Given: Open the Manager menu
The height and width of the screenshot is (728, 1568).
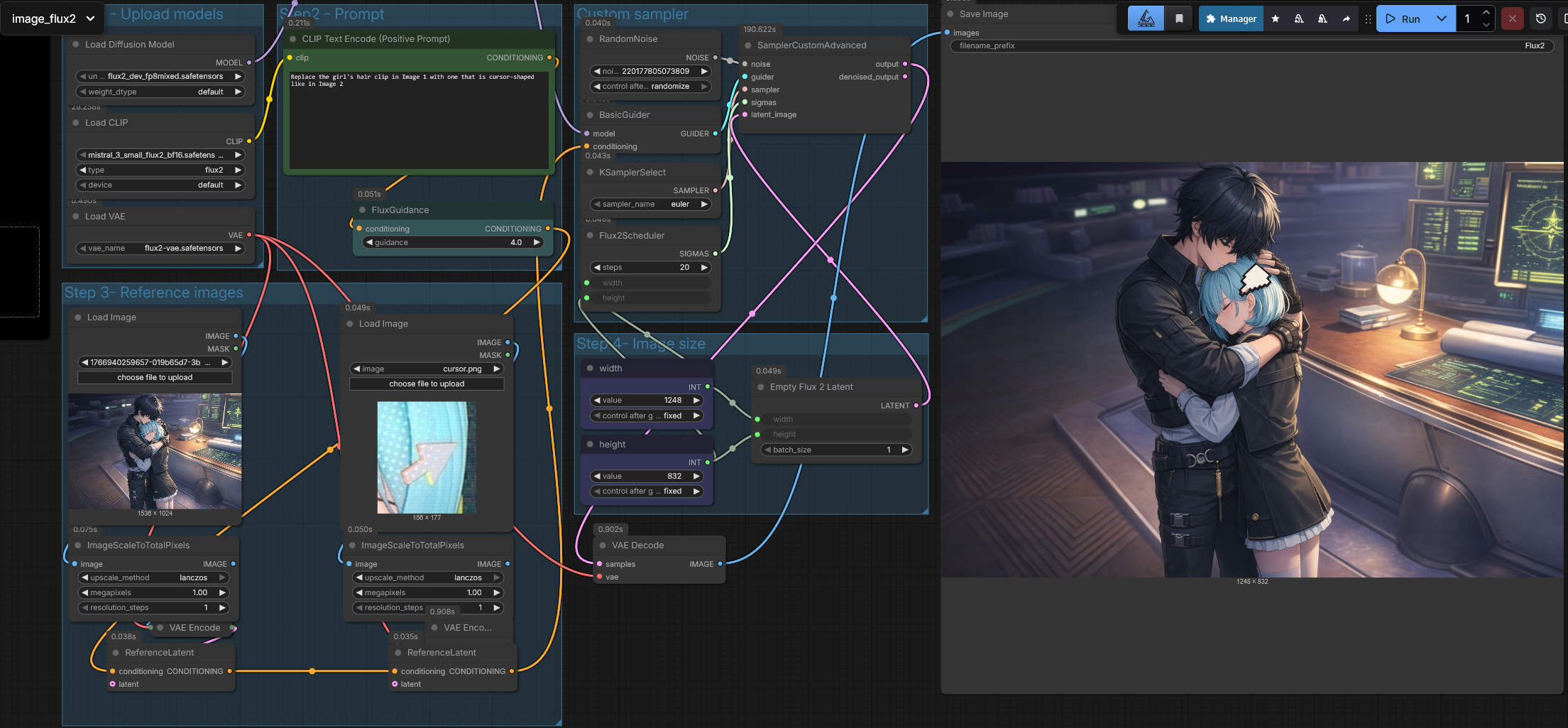Looking at the screenshot, I should 1231,19.
